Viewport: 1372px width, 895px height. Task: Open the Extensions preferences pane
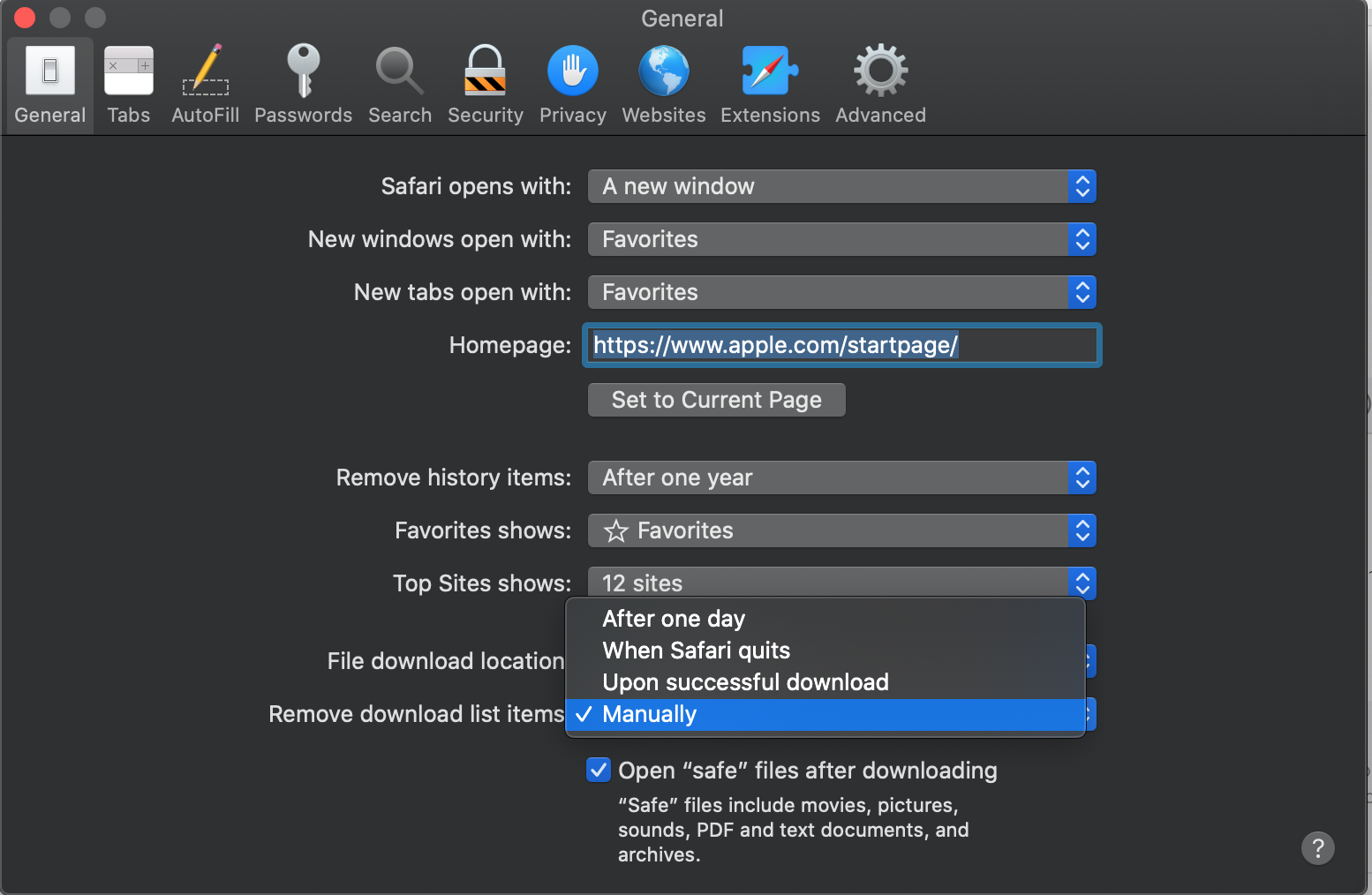tap(770, 86)
